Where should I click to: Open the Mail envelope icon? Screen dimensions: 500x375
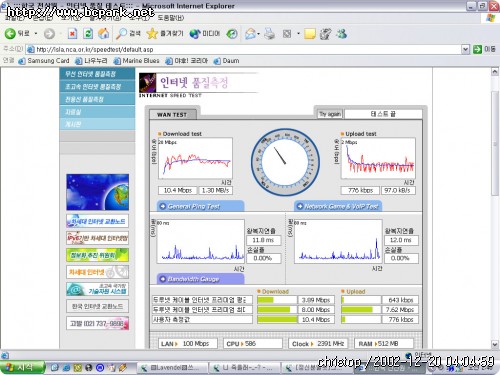pyautogui.click(x=250, y=33)
